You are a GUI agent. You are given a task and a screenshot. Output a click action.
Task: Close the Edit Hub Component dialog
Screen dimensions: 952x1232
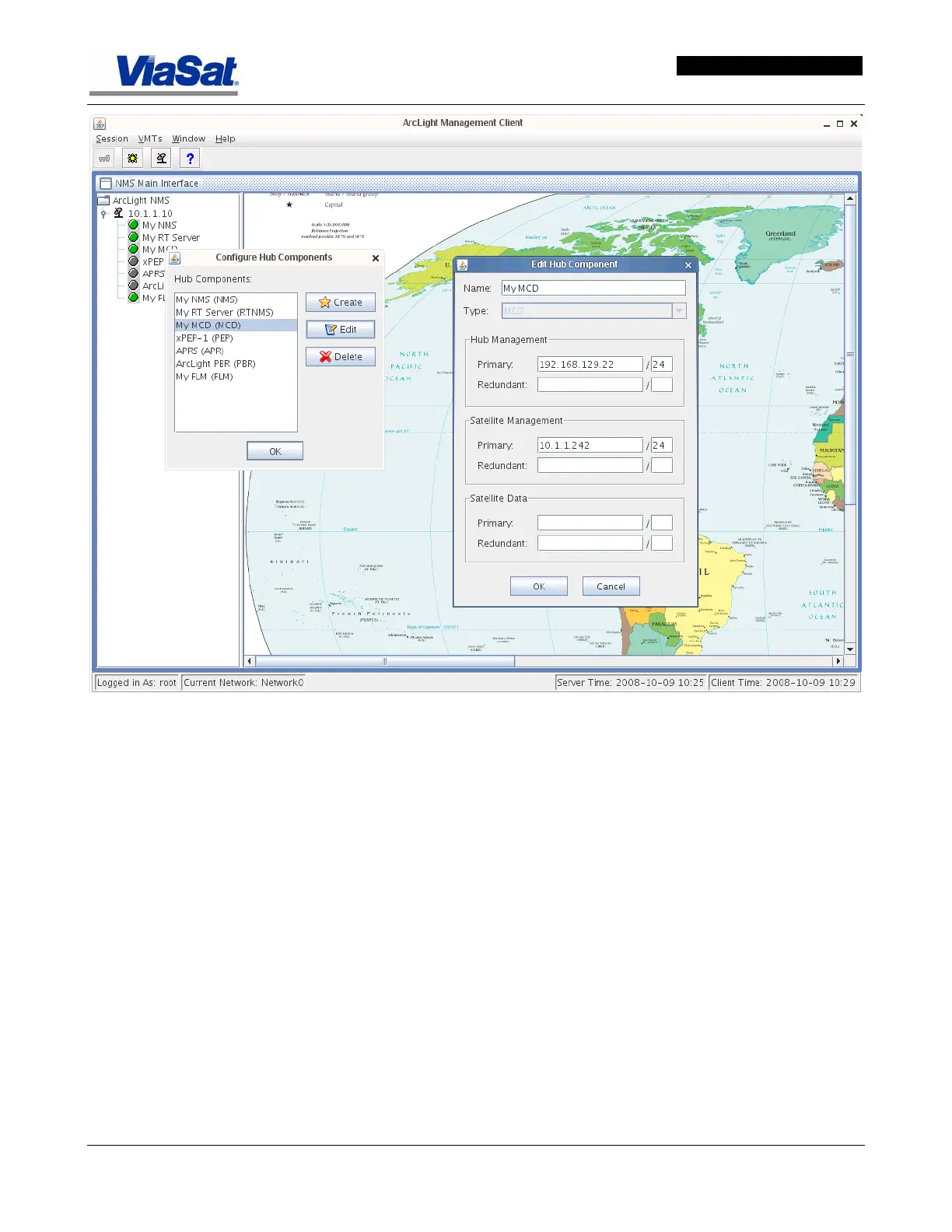coord(688,265)
